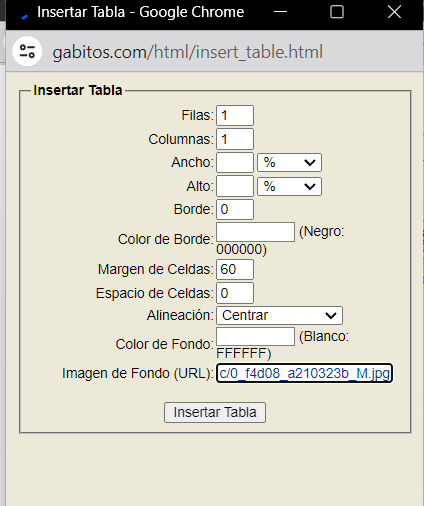Open the Ancho unit dropdown
Image resolution: width=424 pixels, height=506 pixels.
289,163
